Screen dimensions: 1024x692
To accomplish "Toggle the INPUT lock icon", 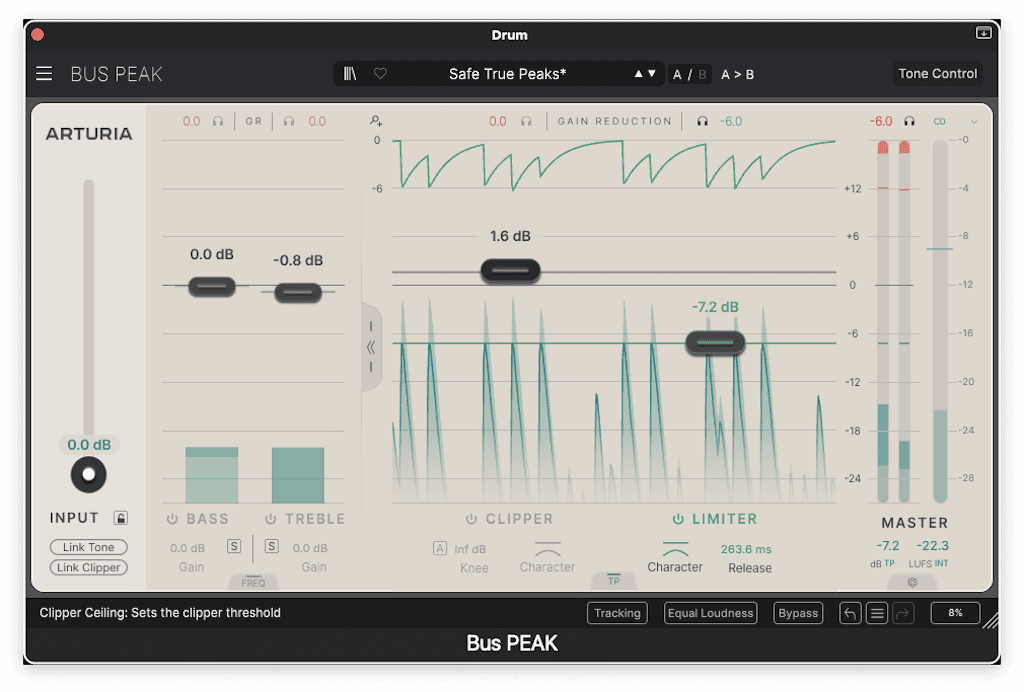I will pos(121,518).
